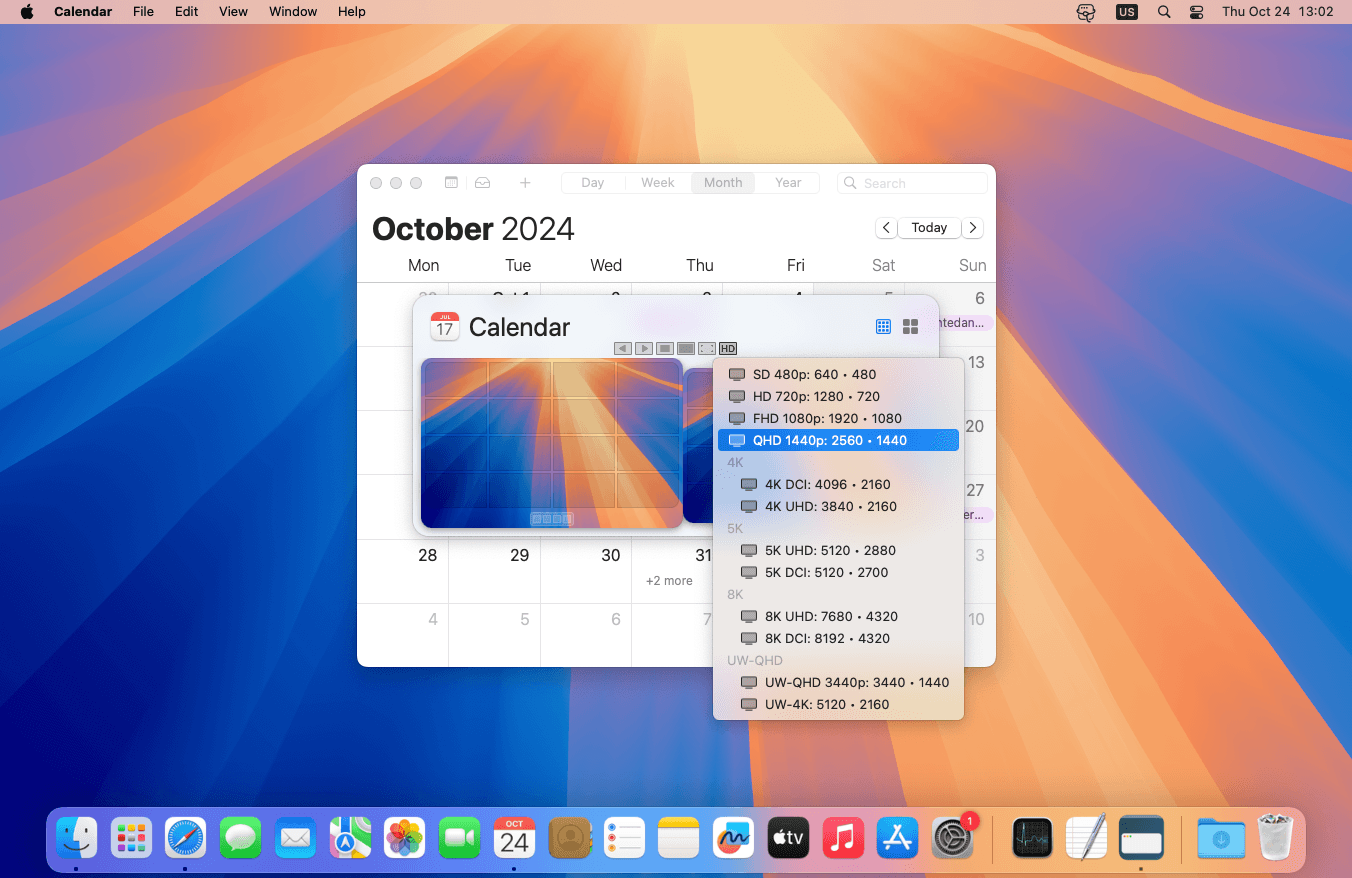This screenshot has height=878, width=1352.
Task: Switch Calendar to Year view
Action: [788, 183]
